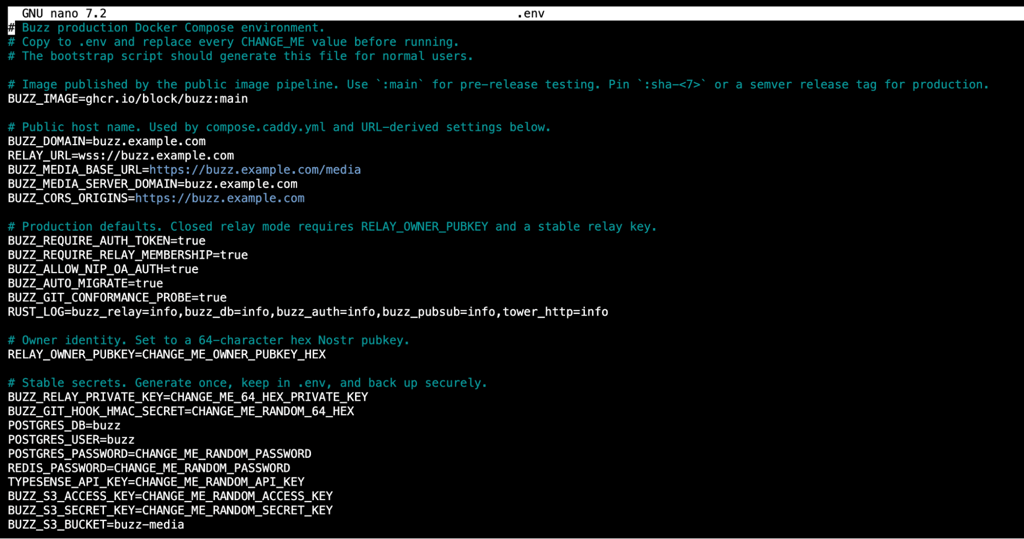Click the .env filename in title bar

(x=530, y=13)
